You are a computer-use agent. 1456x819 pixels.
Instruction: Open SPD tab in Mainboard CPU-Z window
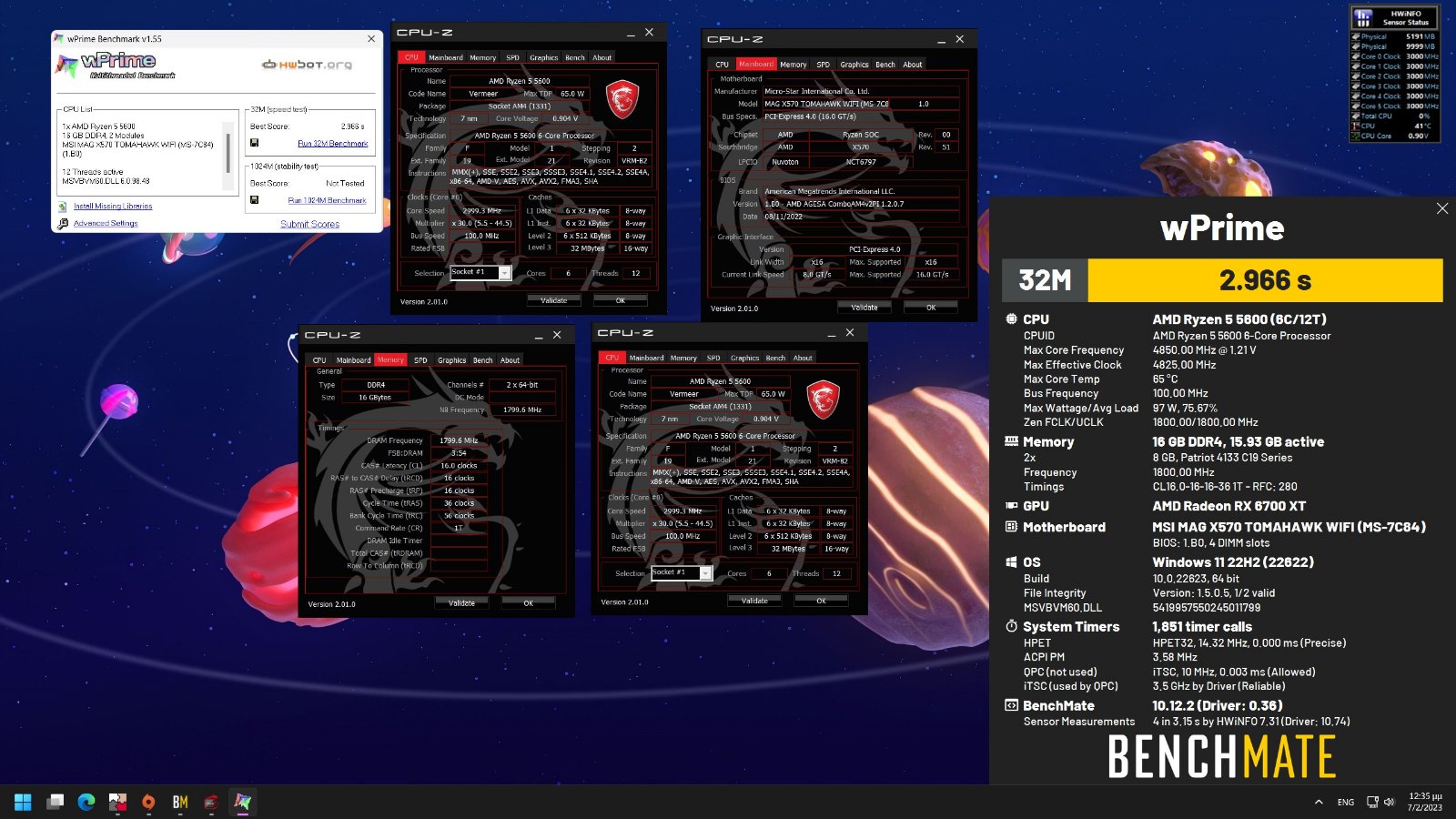(823, 65)
